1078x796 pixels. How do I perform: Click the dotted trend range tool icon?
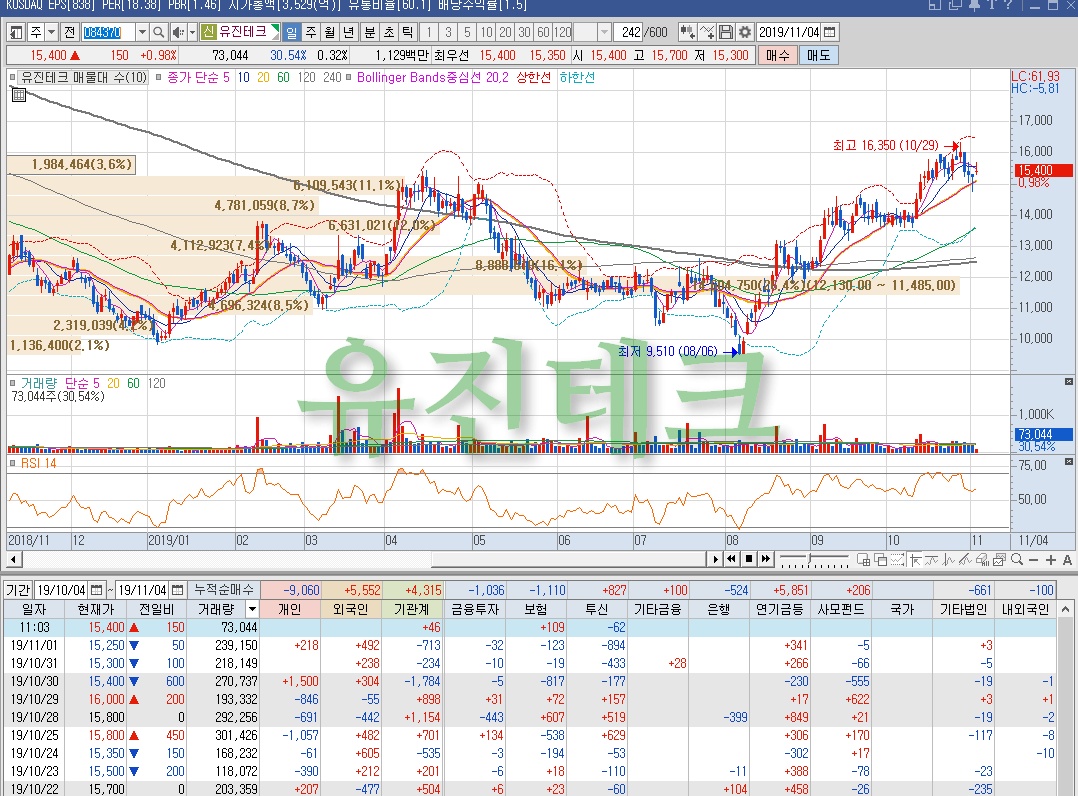[897, 560]
